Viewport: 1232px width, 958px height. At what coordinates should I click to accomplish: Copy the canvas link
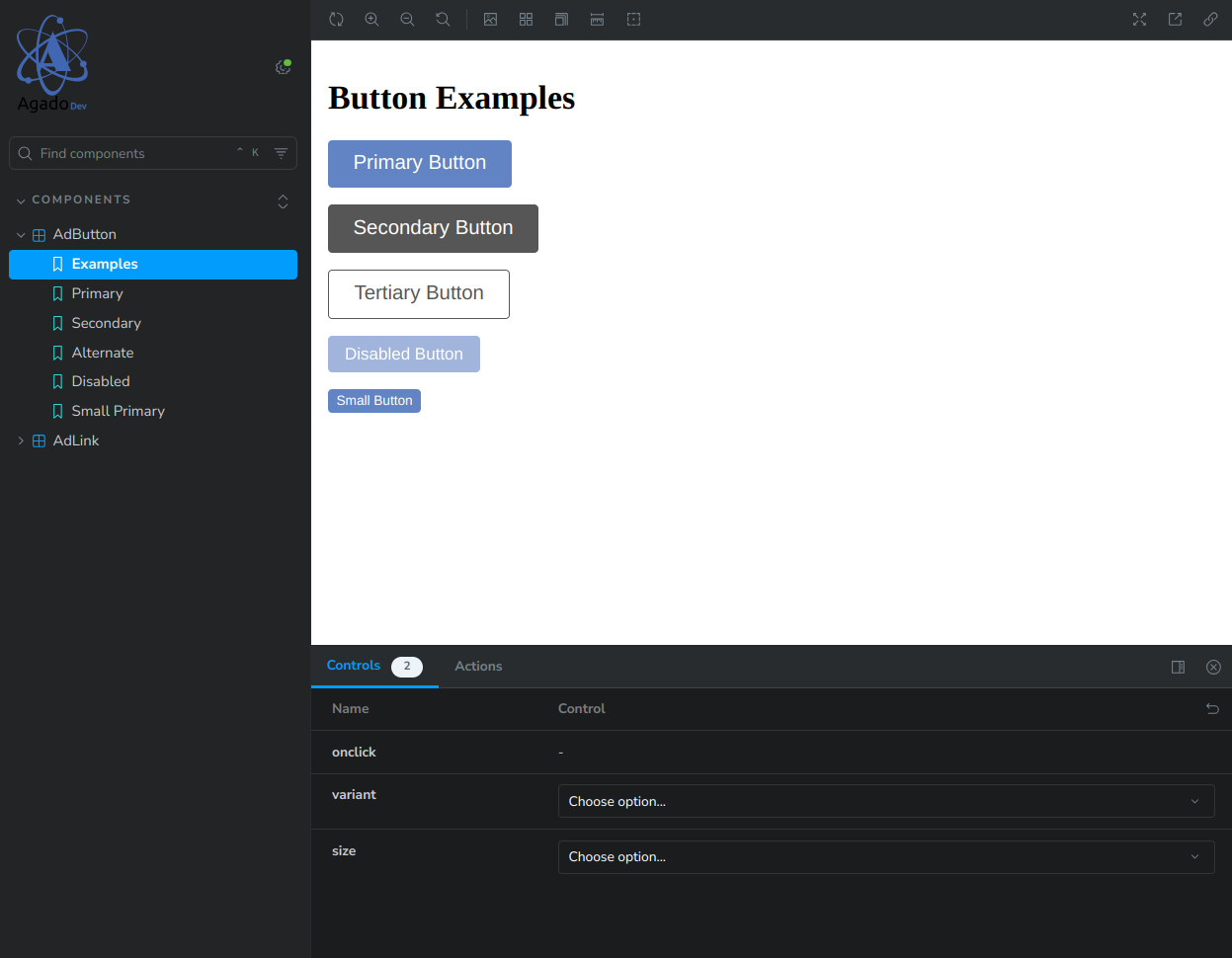tap(1210, 19)
